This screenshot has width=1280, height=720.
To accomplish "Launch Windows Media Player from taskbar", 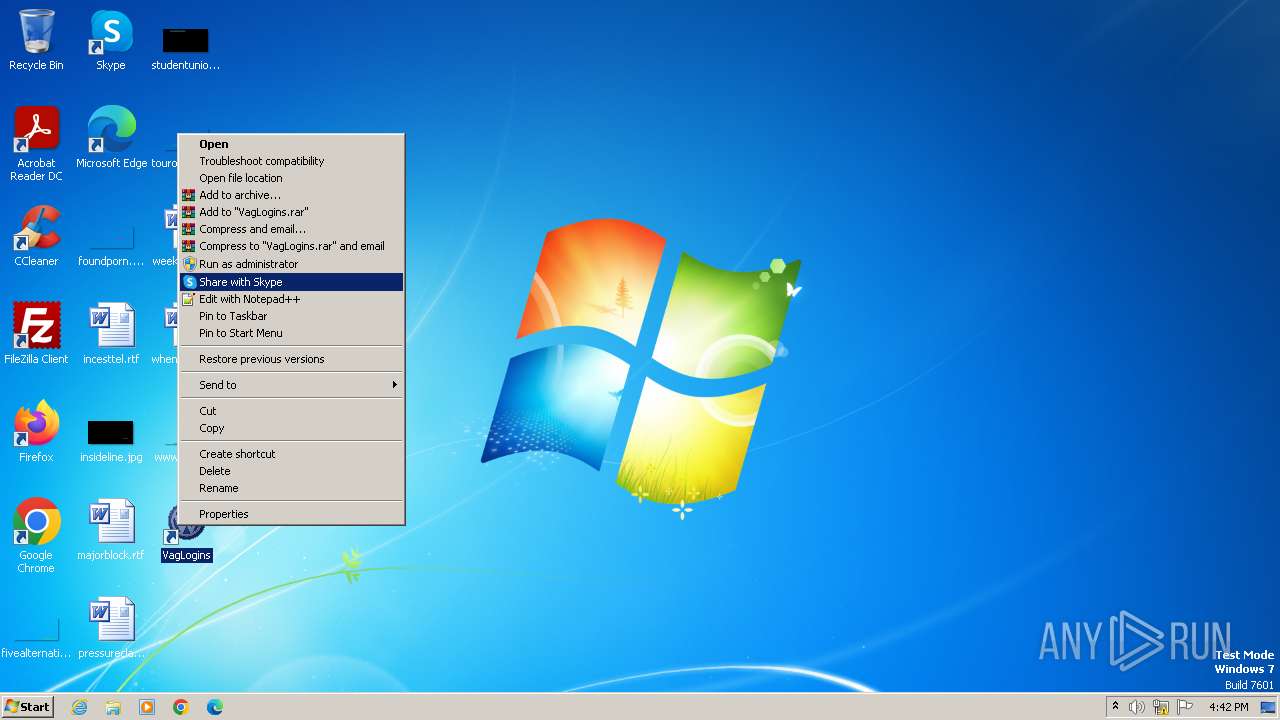I will point(147,707).
